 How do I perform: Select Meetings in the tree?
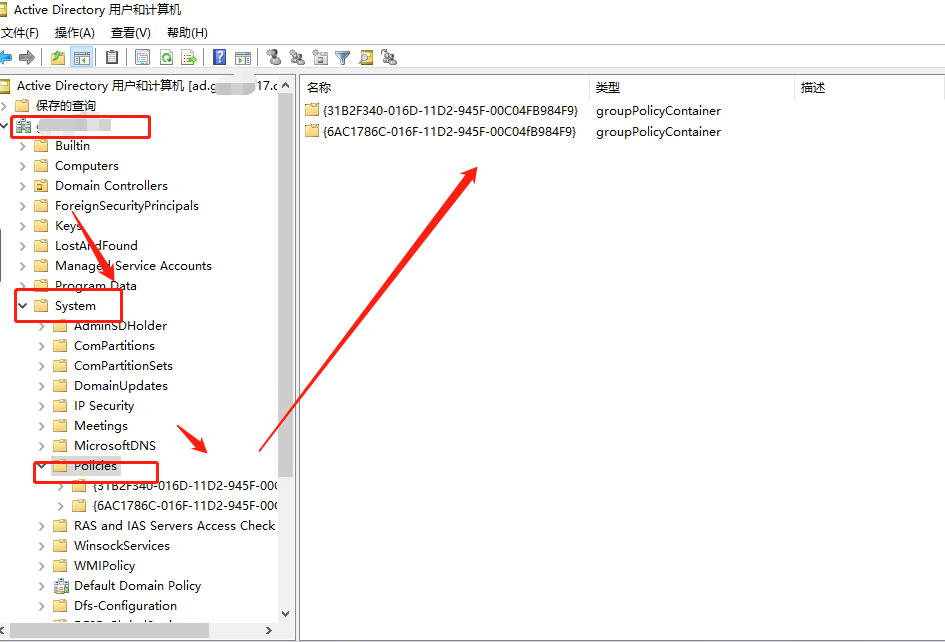pos(101,426)
